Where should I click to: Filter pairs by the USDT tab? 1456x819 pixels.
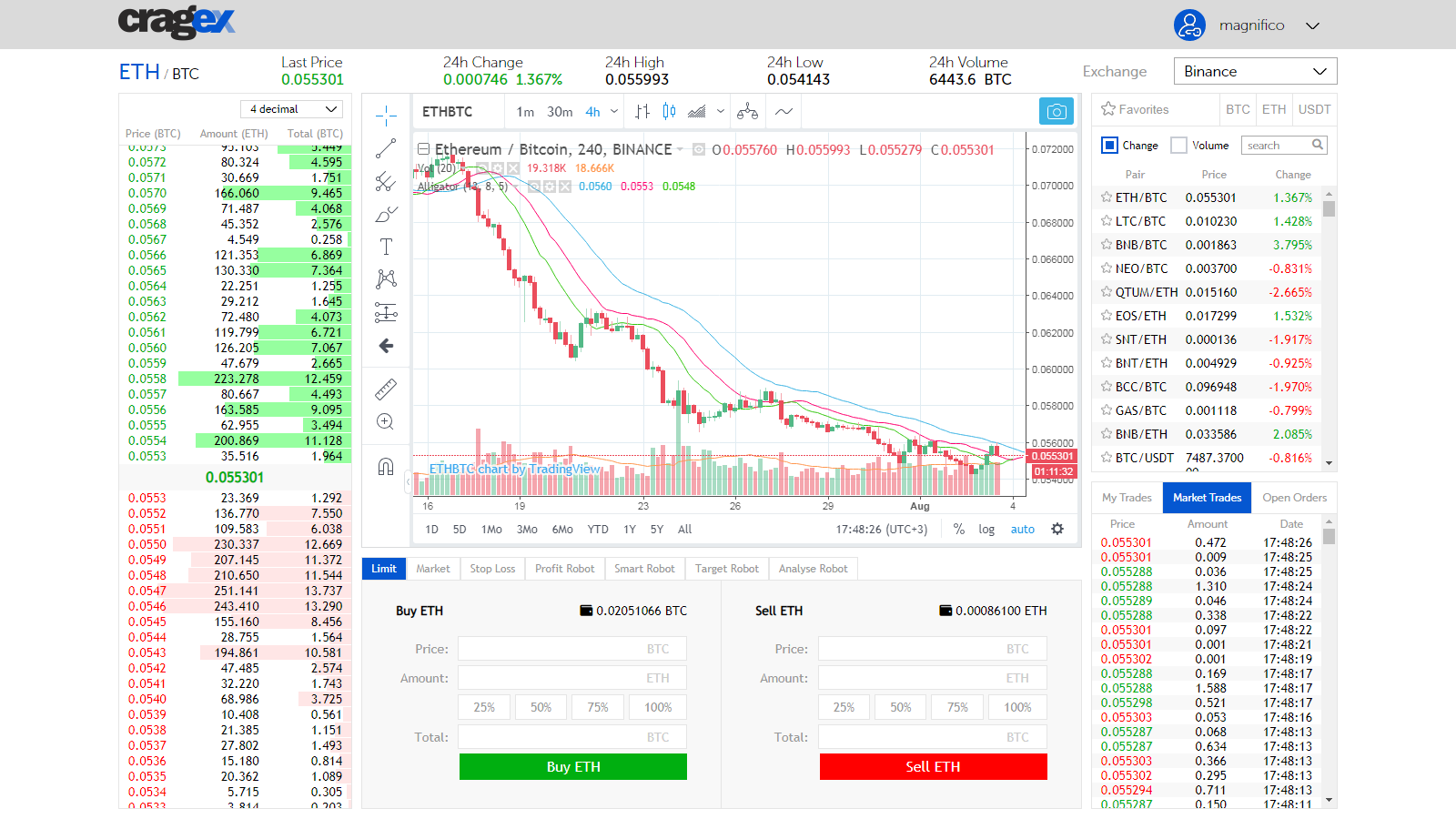click(1314, 109)
